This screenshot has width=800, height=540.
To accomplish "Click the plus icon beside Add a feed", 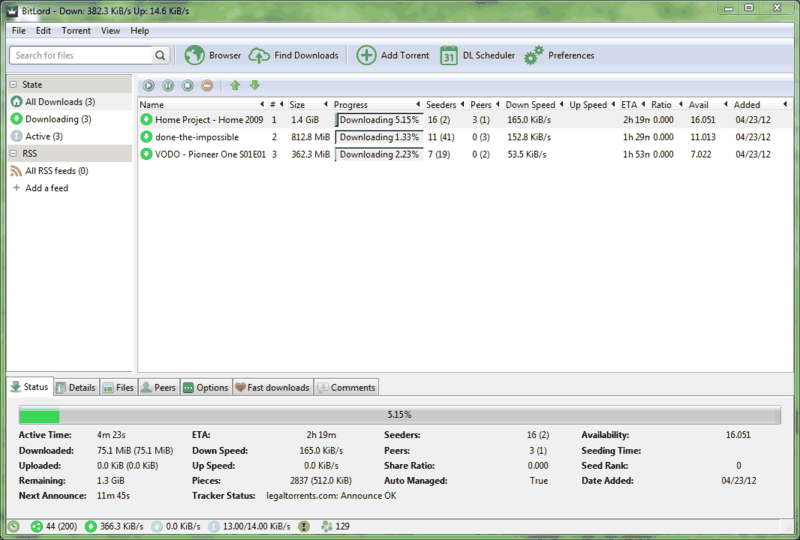I will tap(16, 188).
